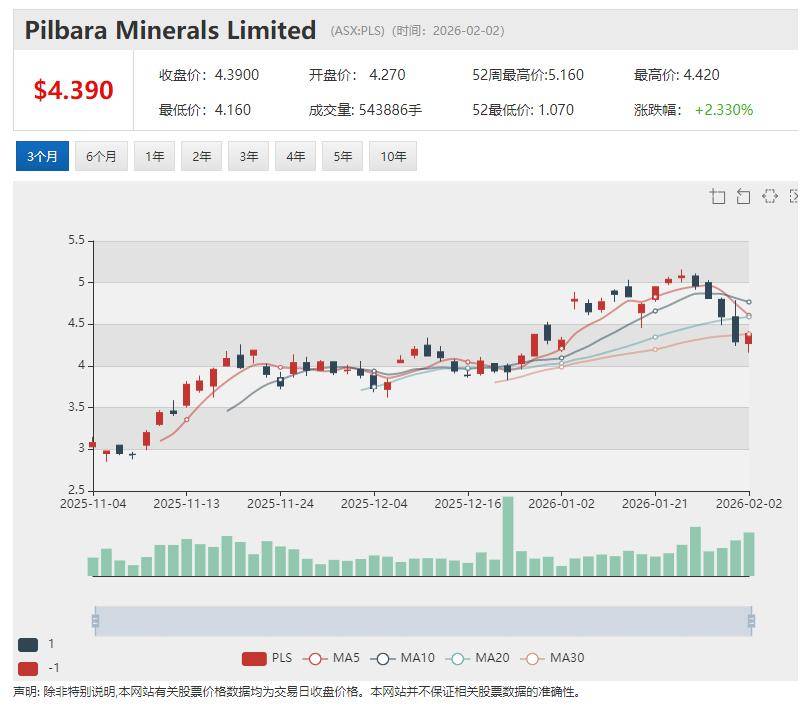Click the zoom reset back icon
Screen dimensions: 809x708
[x=743, y=197]
